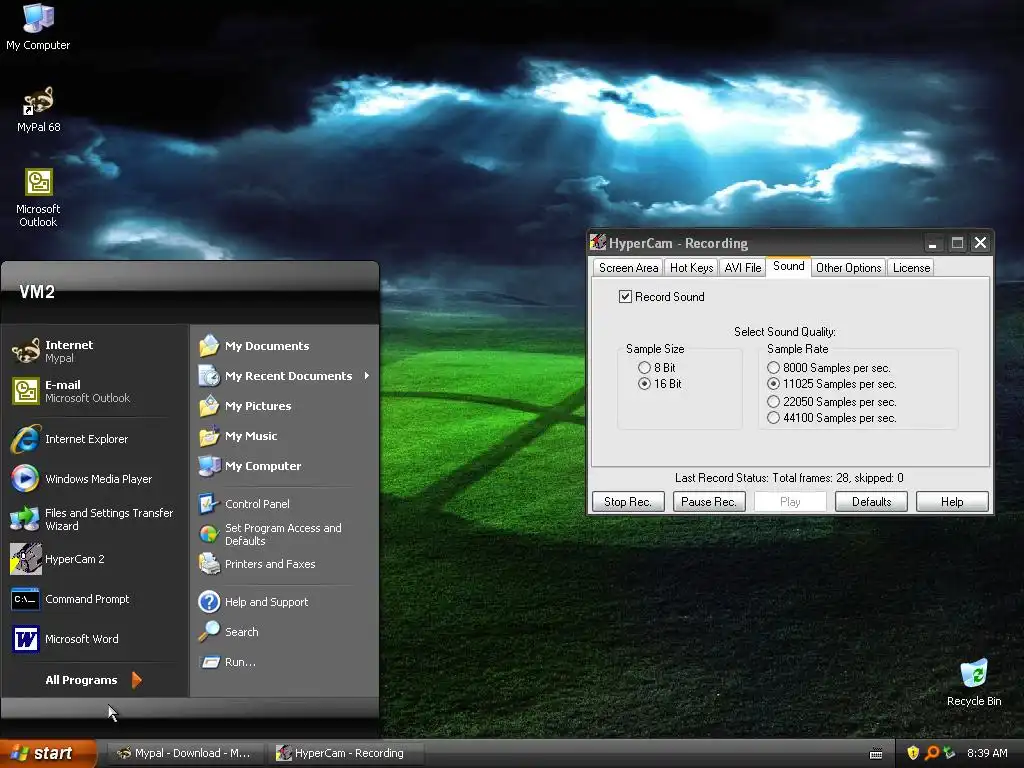The image size is (1024, 768).
Task: Switch to the Other Options tab
Action: [x=848, y=268]
